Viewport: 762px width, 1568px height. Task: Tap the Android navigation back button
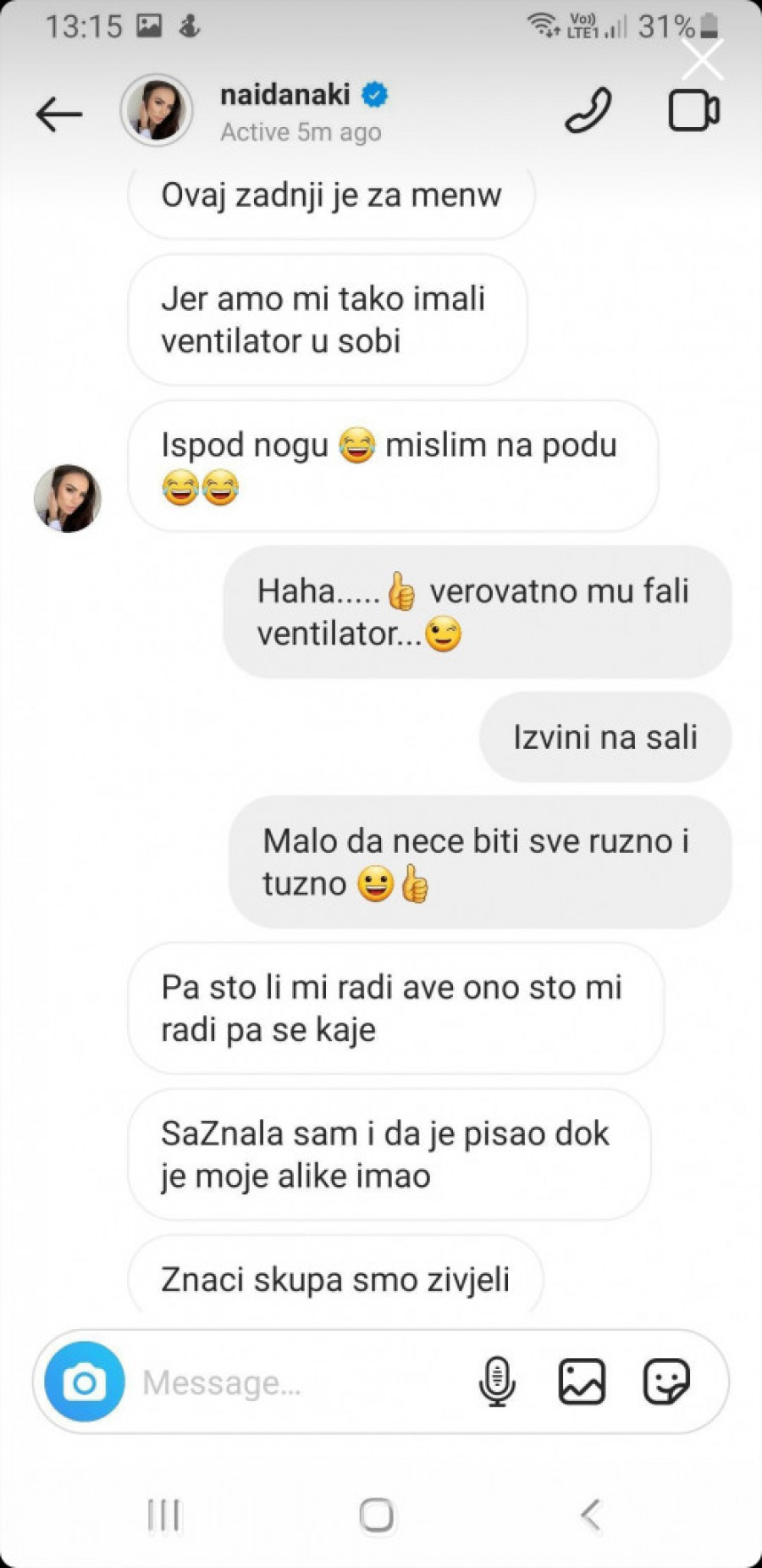591,1515
